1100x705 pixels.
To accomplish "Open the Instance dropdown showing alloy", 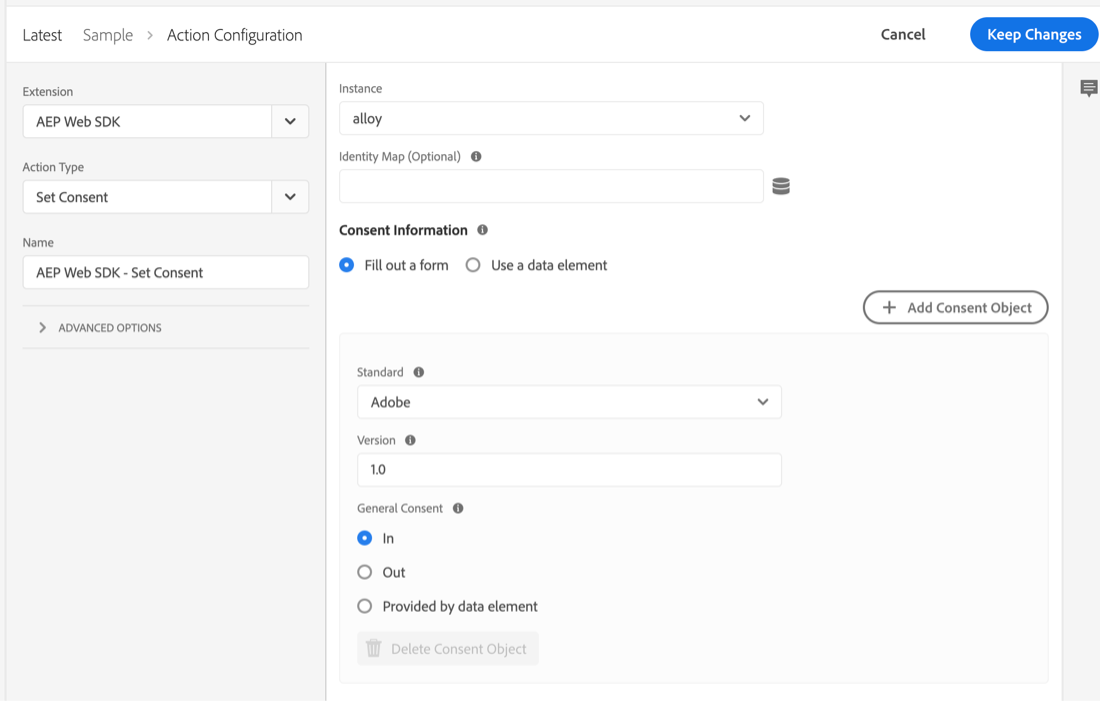I will 551,118.
